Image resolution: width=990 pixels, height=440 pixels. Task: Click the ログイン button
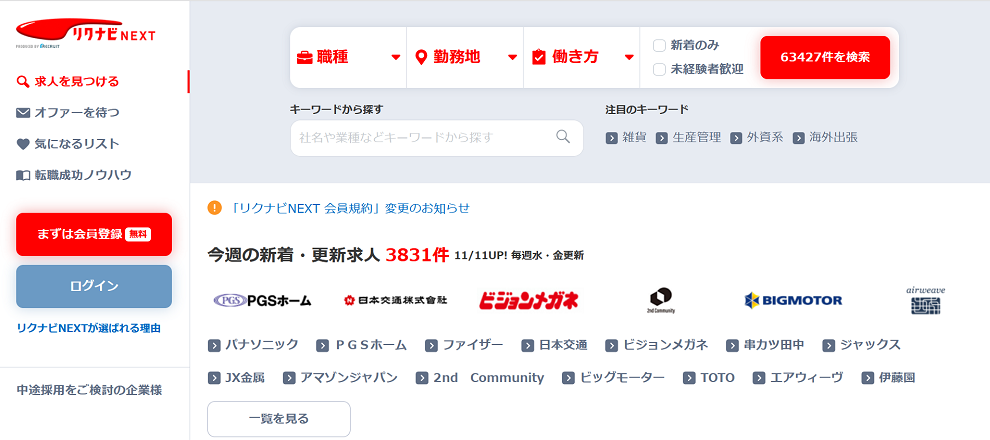click(94, 287)
